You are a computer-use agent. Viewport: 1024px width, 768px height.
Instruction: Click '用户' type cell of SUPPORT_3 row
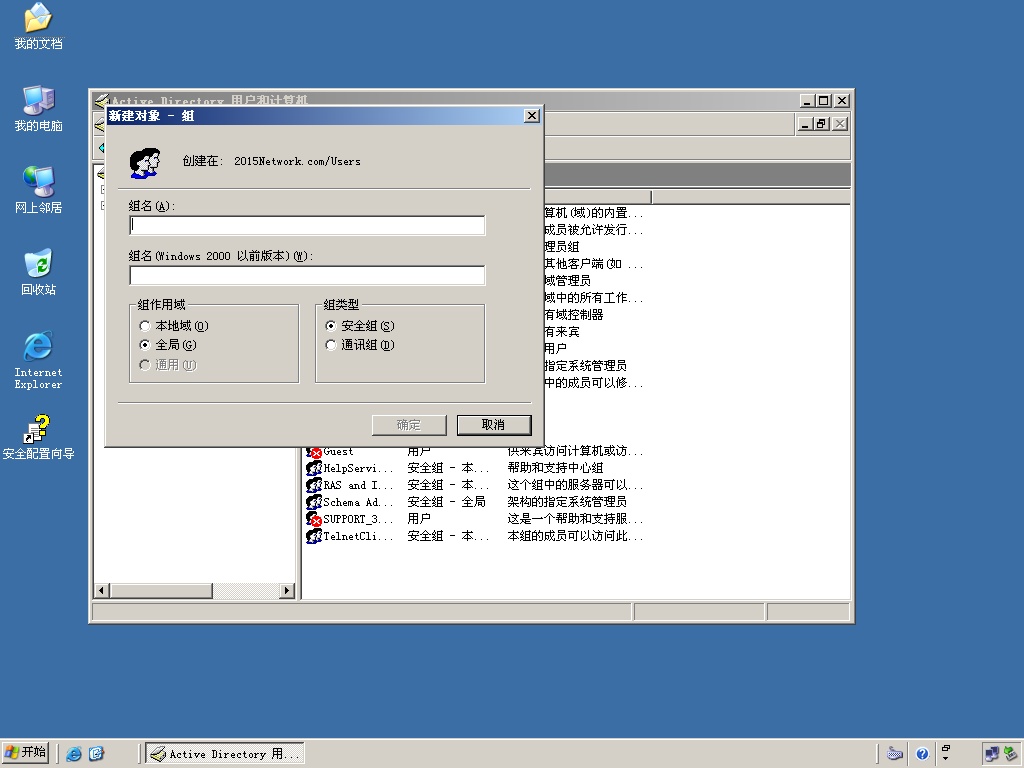419,519
